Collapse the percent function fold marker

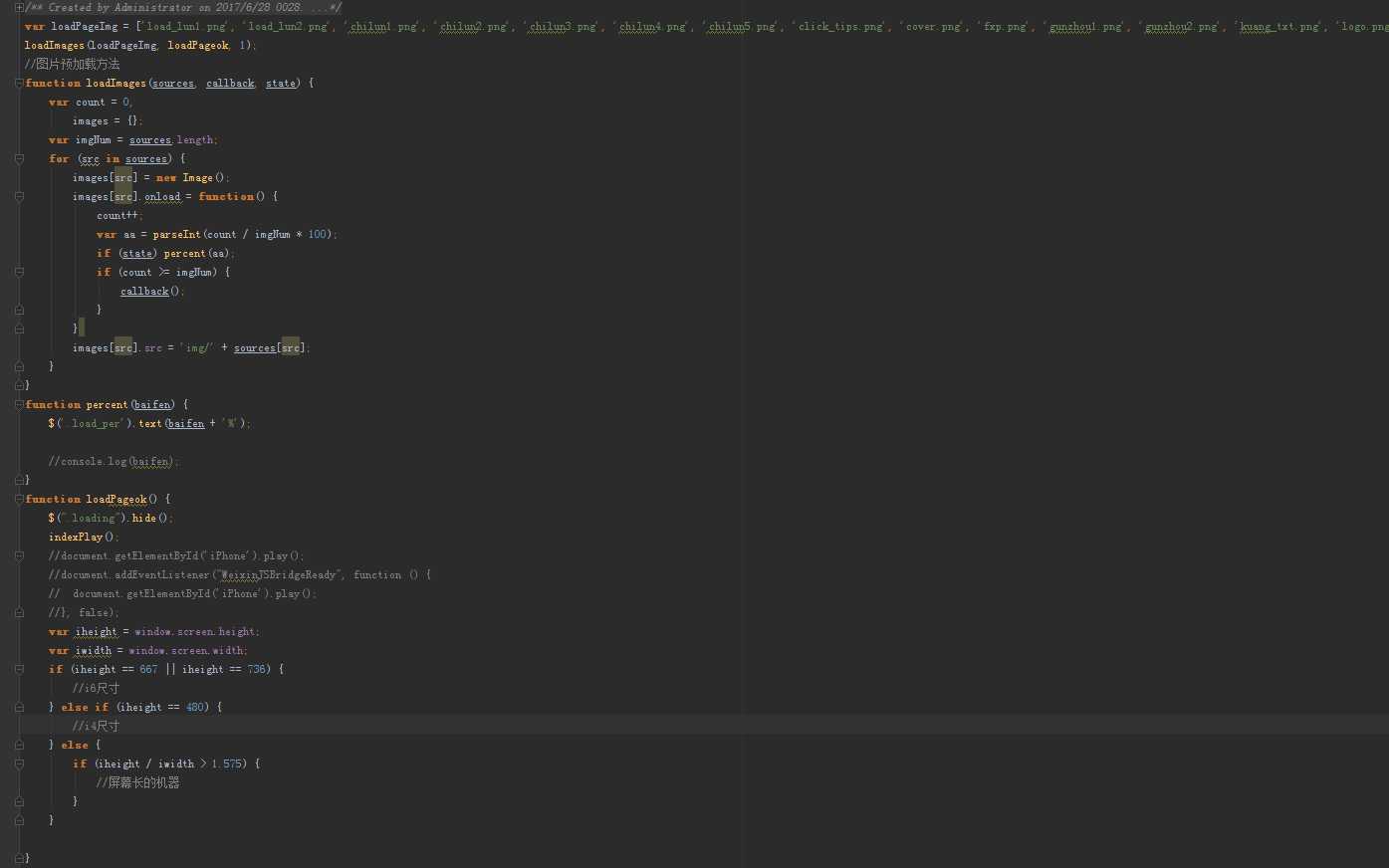point(19,404)
